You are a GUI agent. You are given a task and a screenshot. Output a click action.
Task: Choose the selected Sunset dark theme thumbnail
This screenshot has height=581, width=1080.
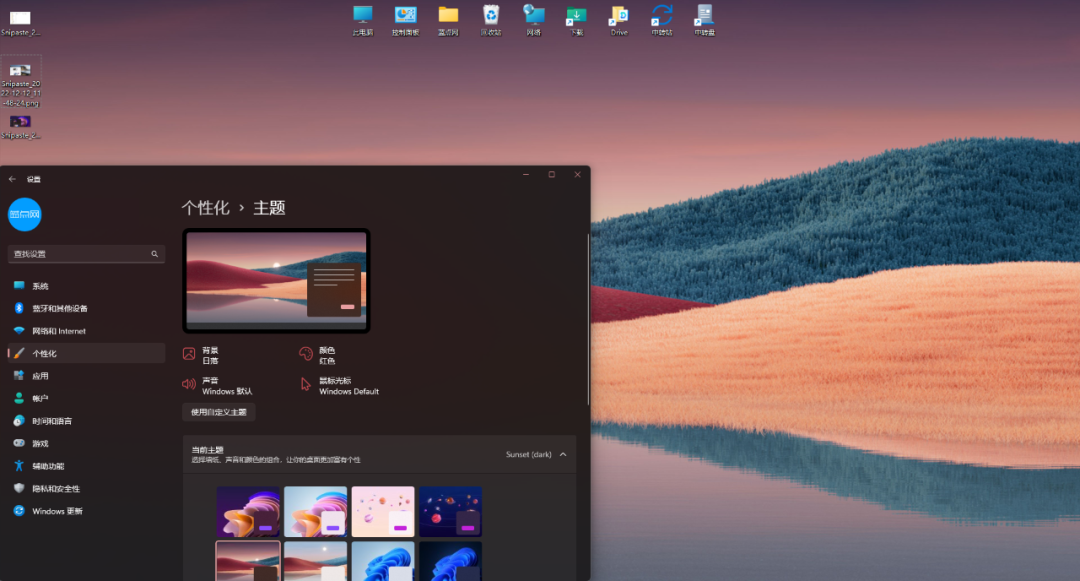point(248,561)
